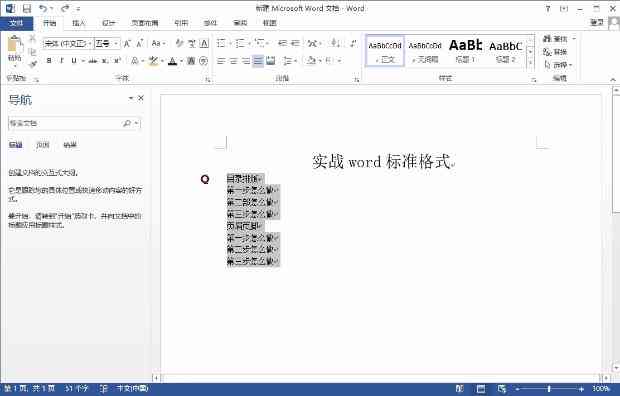Toggle show paragraph marks
The width and height of the screenshot is (620, 396).
[x=353, y=43]
